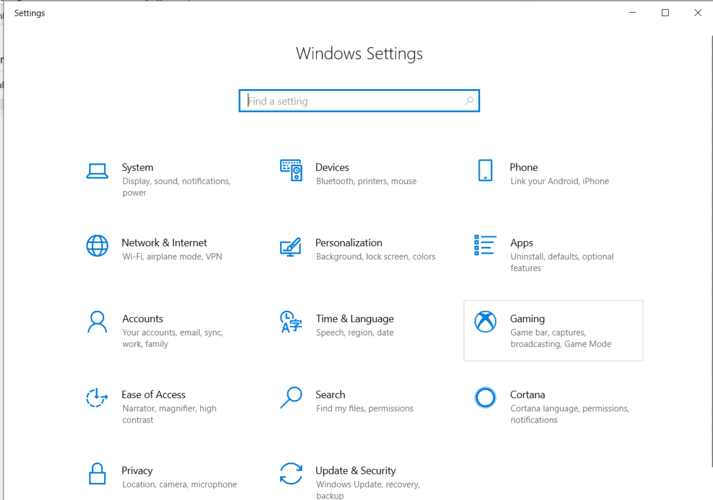Open the Devices keyboard-speaker icon
The width and height of the screenshot is (713, 500).
pos(291,170)
